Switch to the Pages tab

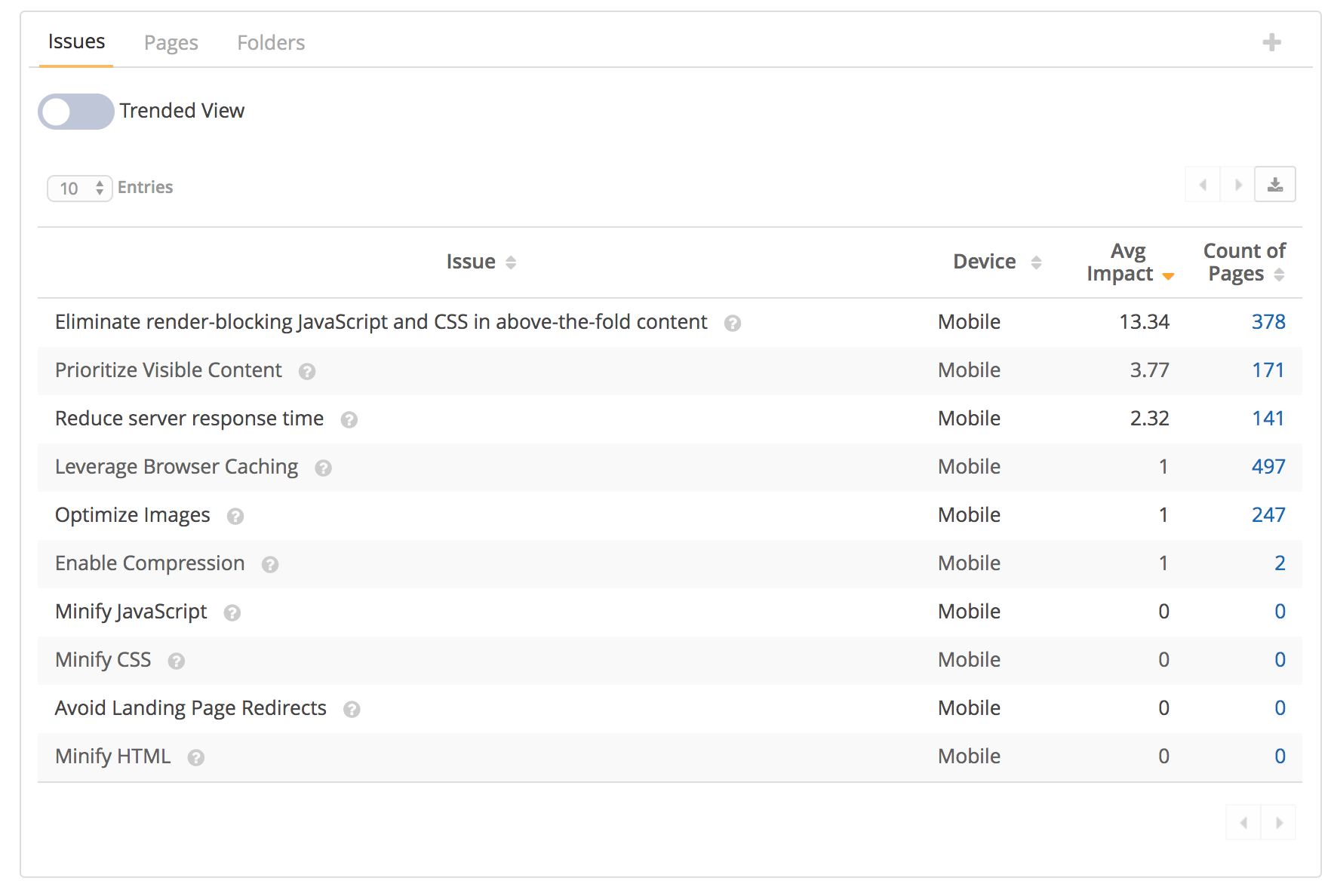coord(171,43)
